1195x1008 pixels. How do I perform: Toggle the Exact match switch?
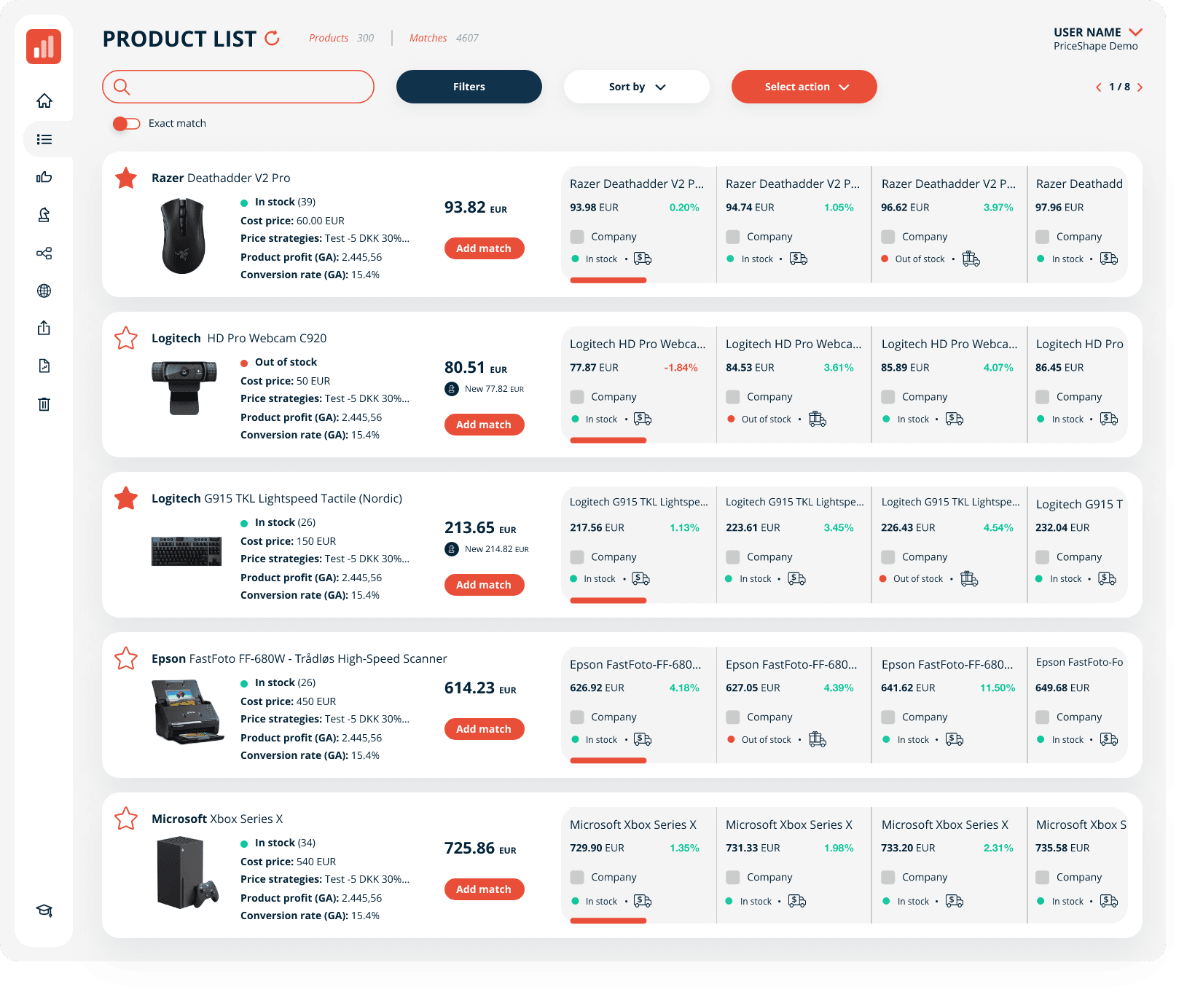[x=126, y=124]
